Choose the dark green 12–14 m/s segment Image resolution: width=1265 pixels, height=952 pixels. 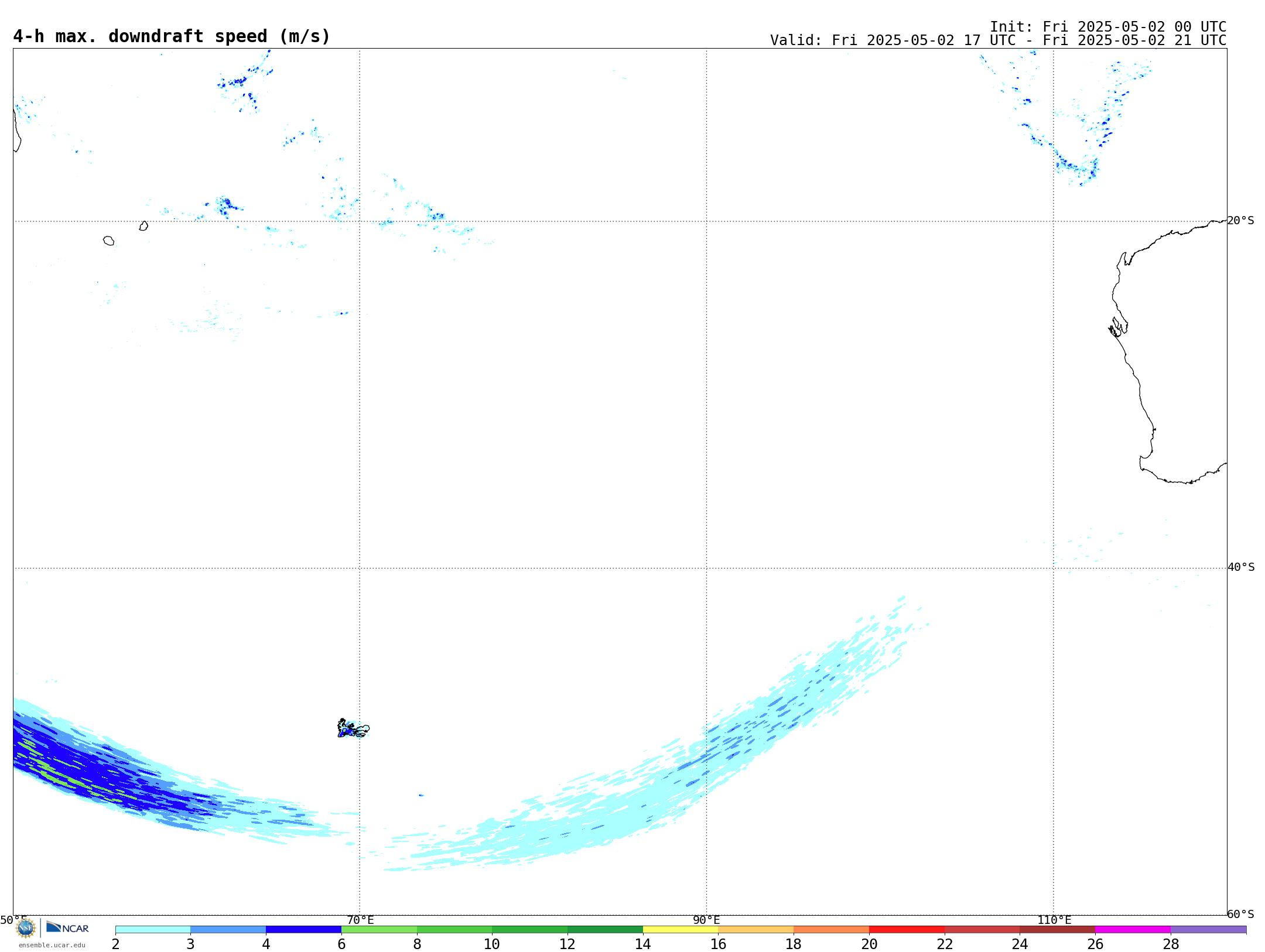click(605, 930)
